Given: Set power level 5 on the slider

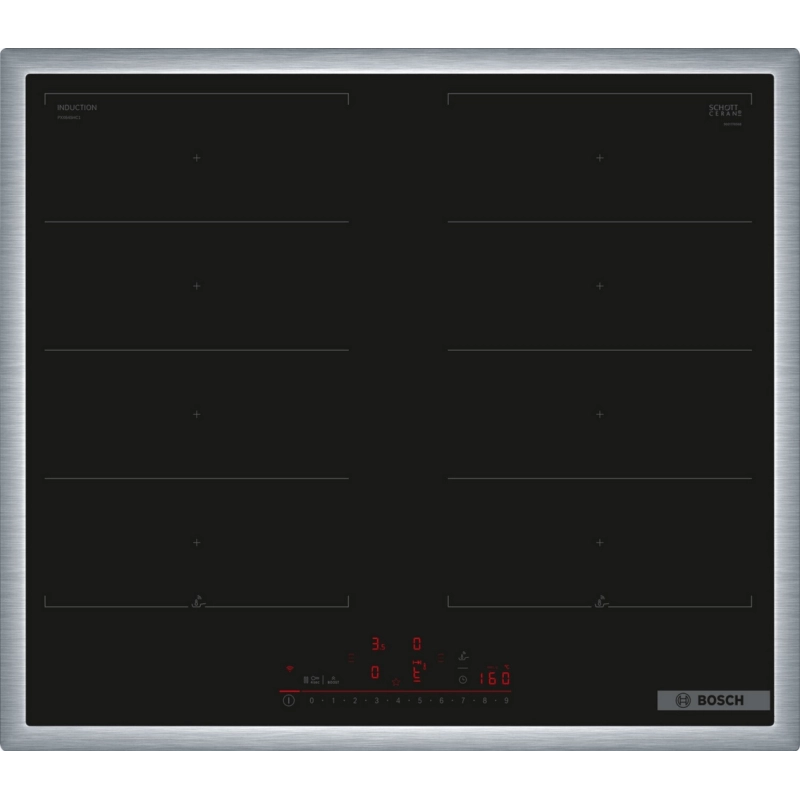Looking at the screenshot, I should pyautogui.click(x=420, y=701).
